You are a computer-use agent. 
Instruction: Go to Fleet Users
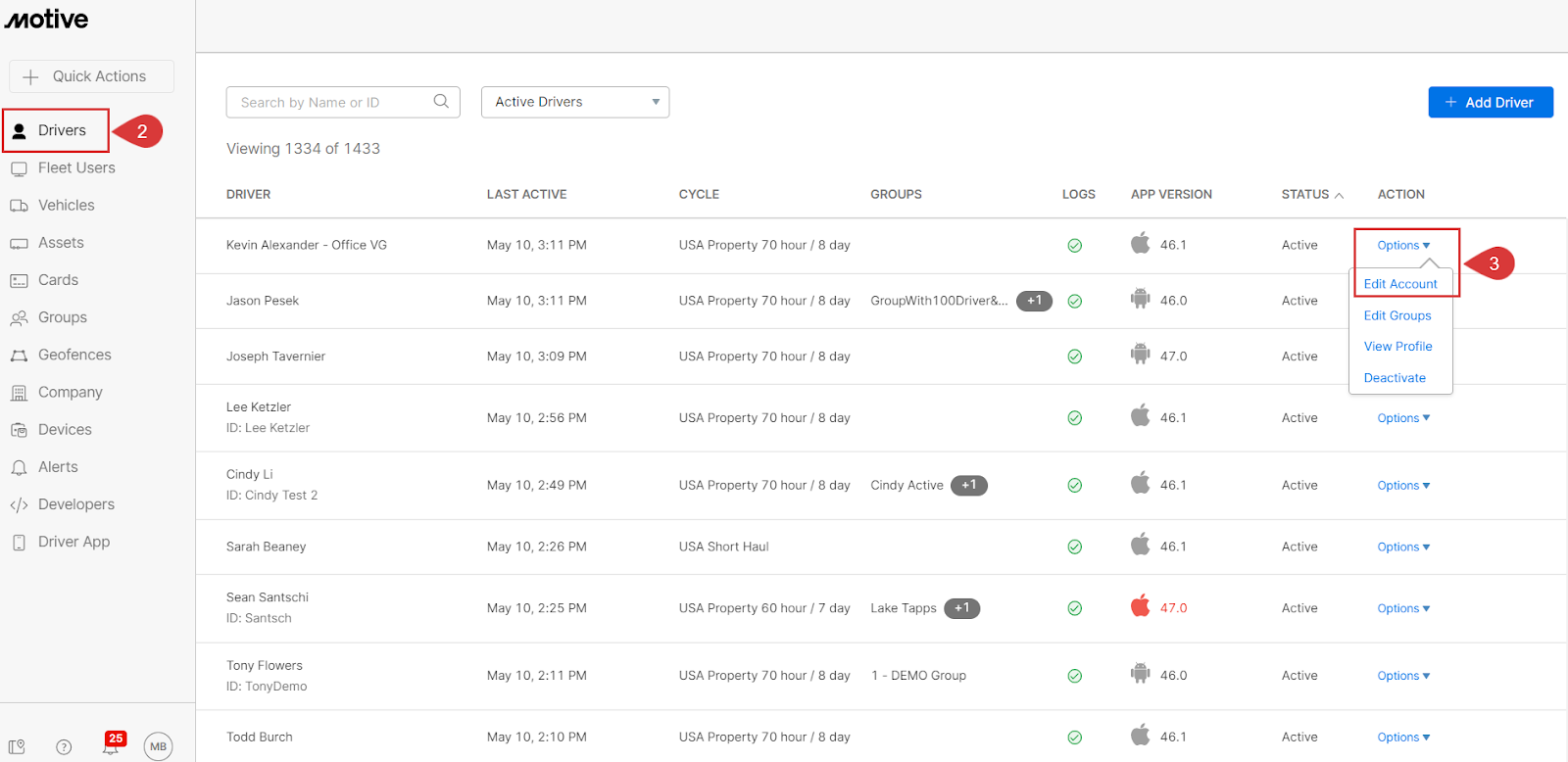pyautogui.click(x=64, y=167)
